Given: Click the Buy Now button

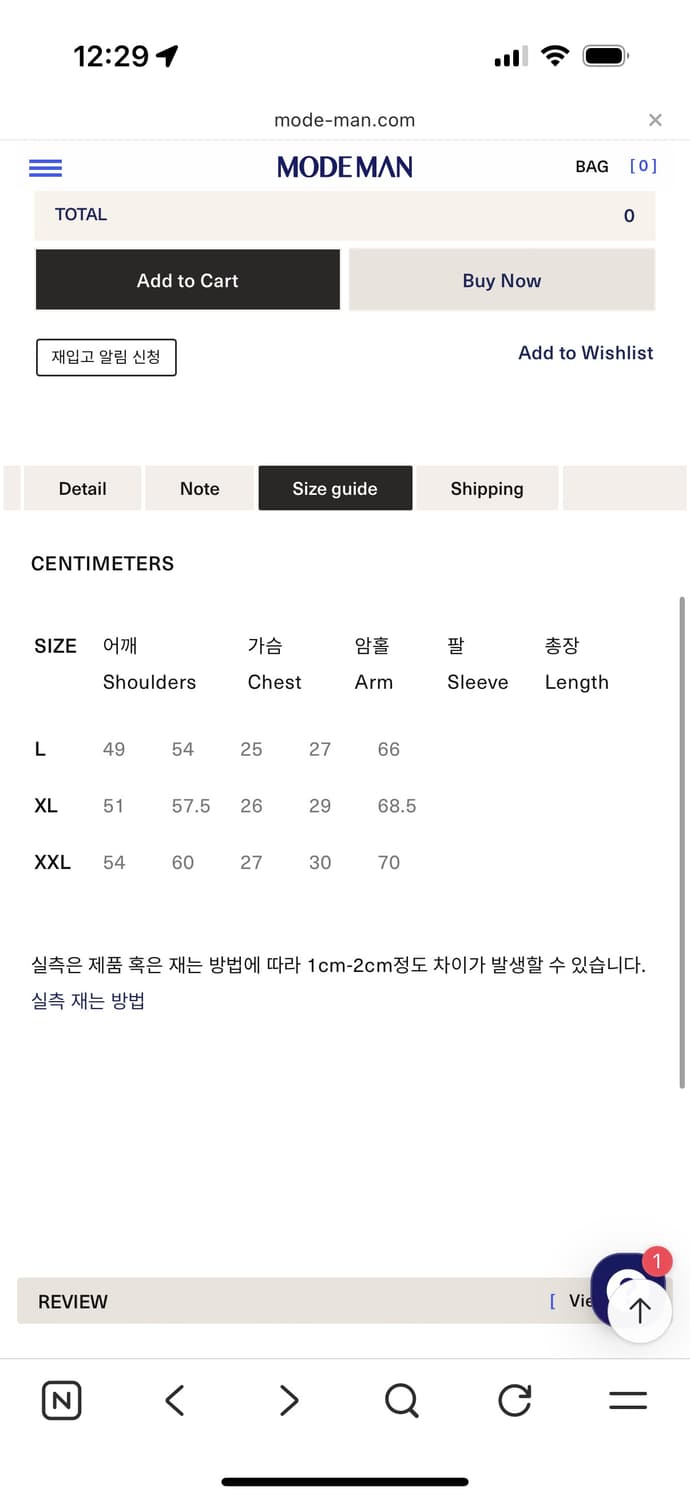Looking at the screenshot, I should [x=502, y=280].
